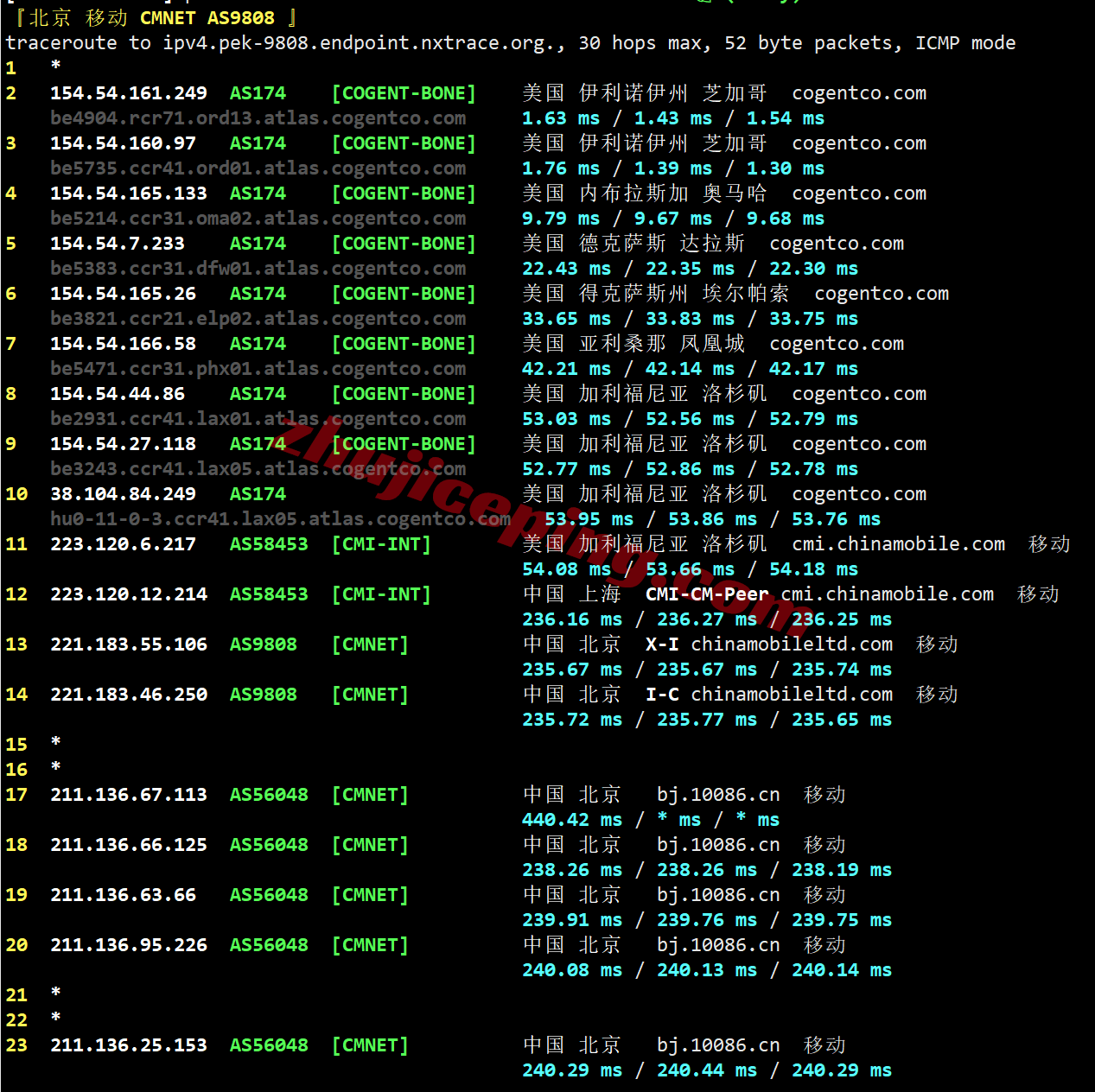The width and height of the screenshot is (1095, 1092).
Task: Click hostname be5214.ccr31.oma02.atlas.cogentco.com
Action: [x=258, y=219]
